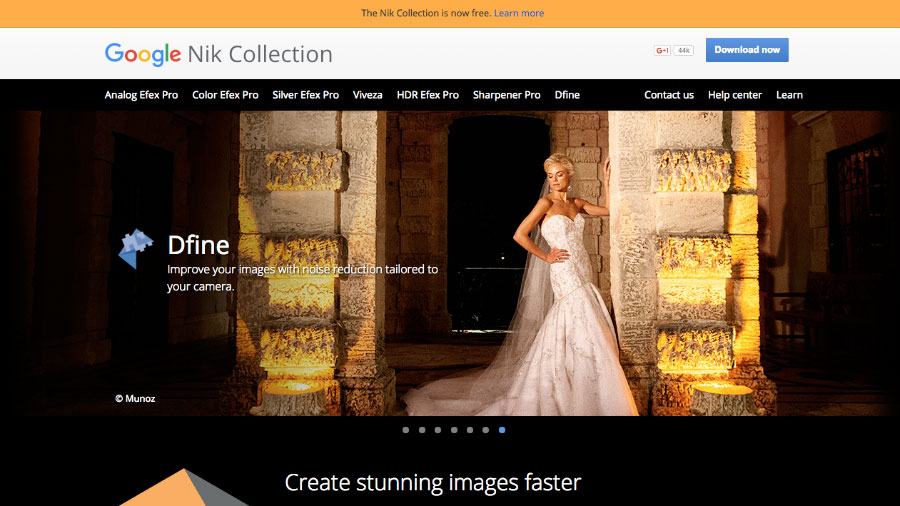900x506 pixels.
Task: Click the Nik Collection title text
Action: click(x=260, y=54)
